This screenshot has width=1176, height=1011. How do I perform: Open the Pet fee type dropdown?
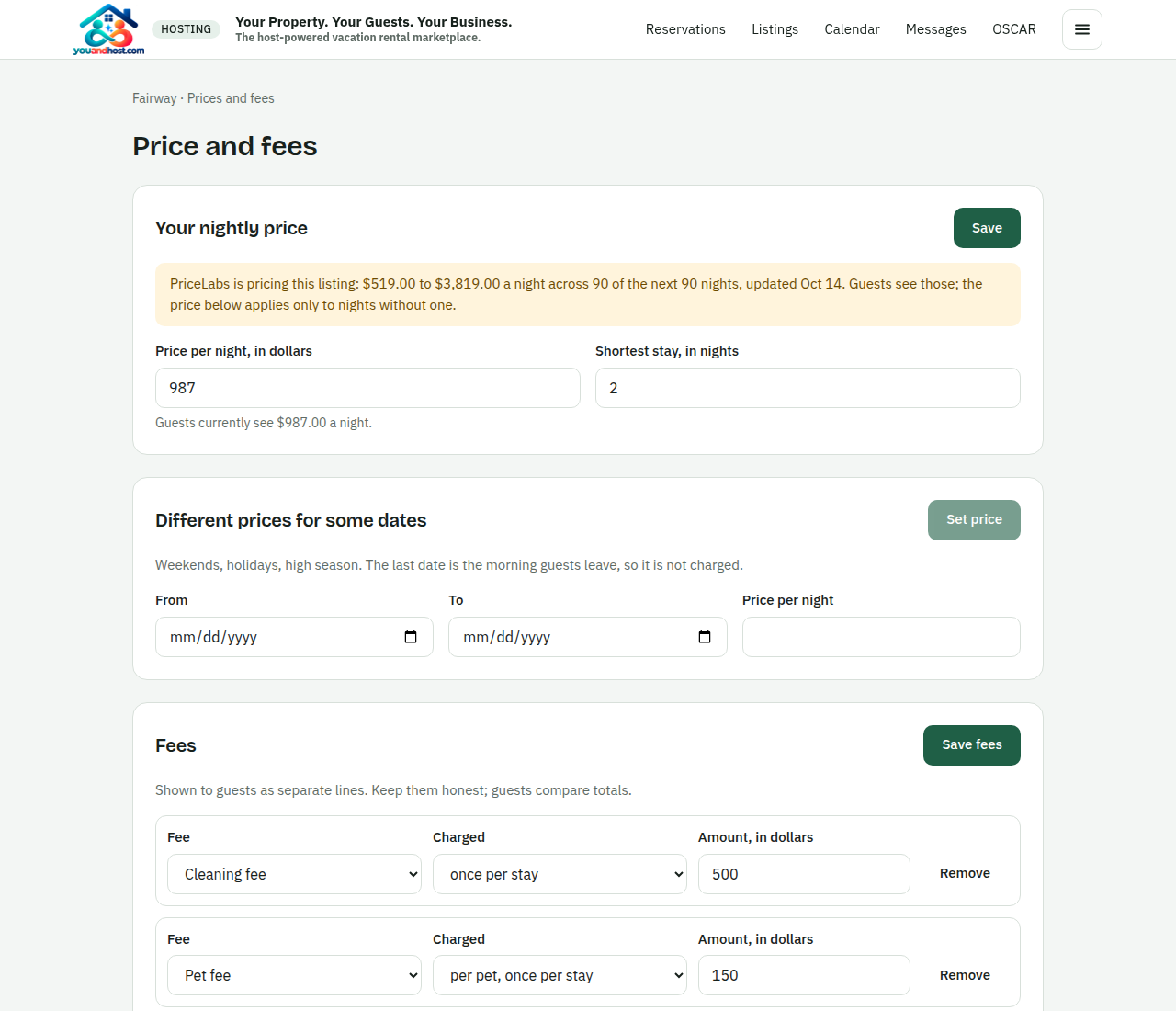coord(294,975)
